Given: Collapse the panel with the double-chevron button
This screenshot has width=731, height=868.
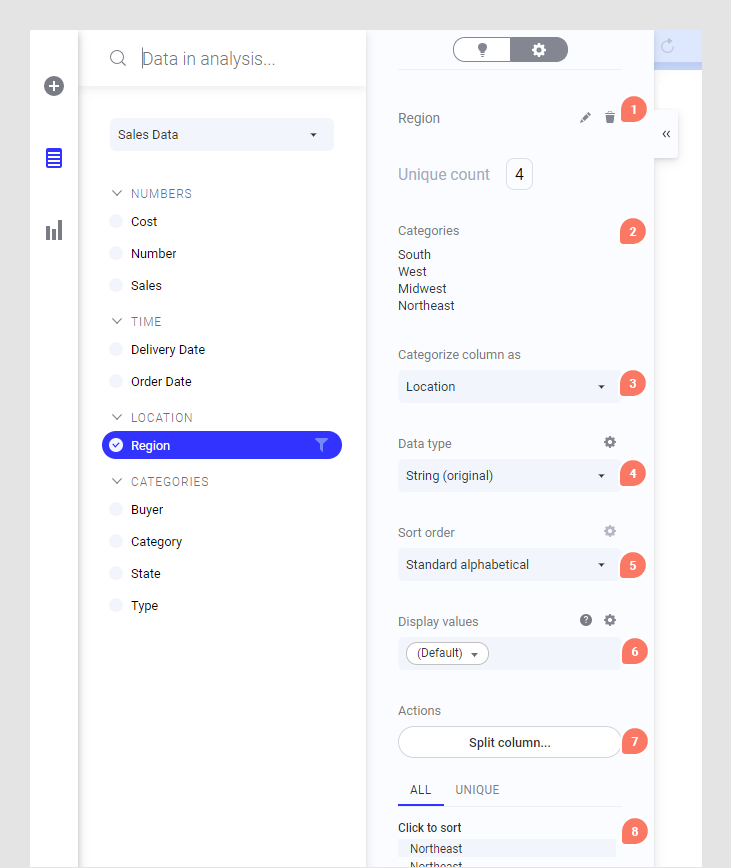Looking at the screenshot, I should (666, 134).
